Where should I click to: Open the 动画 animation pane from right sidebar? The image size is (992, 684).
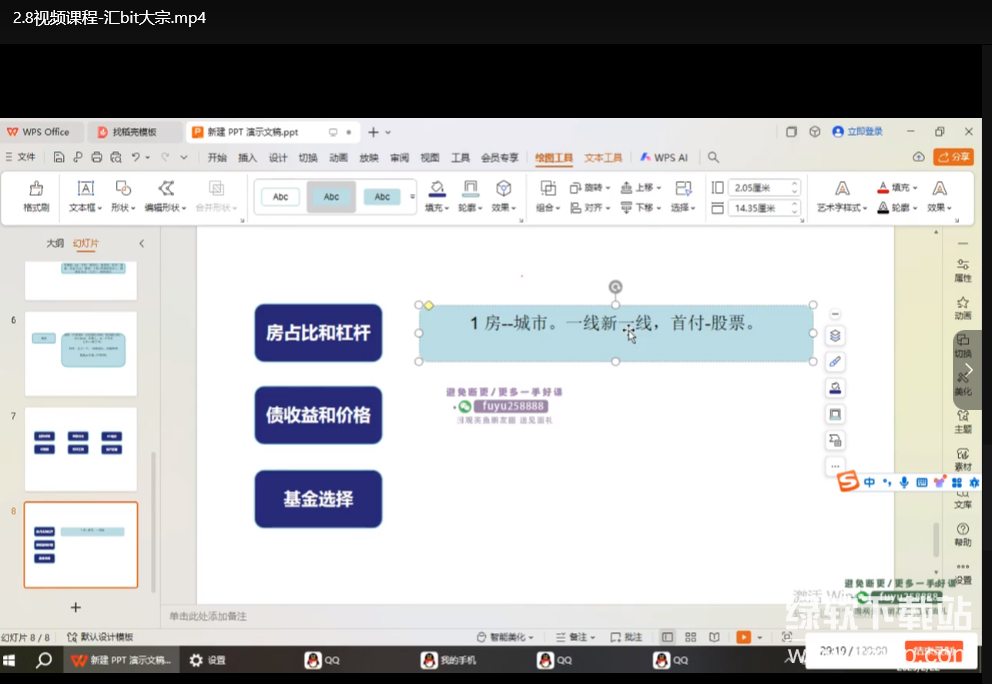962,307
